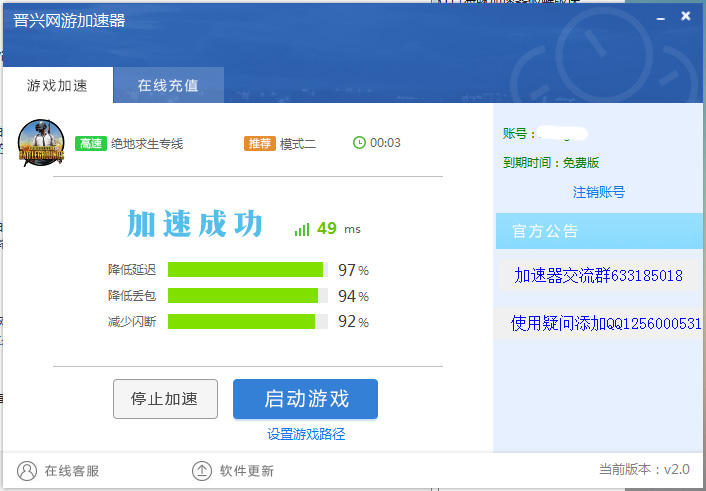The width and height of the screenshot is (706, 491).
Task: Open the 在线充值 tab
Action: coord(168,85)
